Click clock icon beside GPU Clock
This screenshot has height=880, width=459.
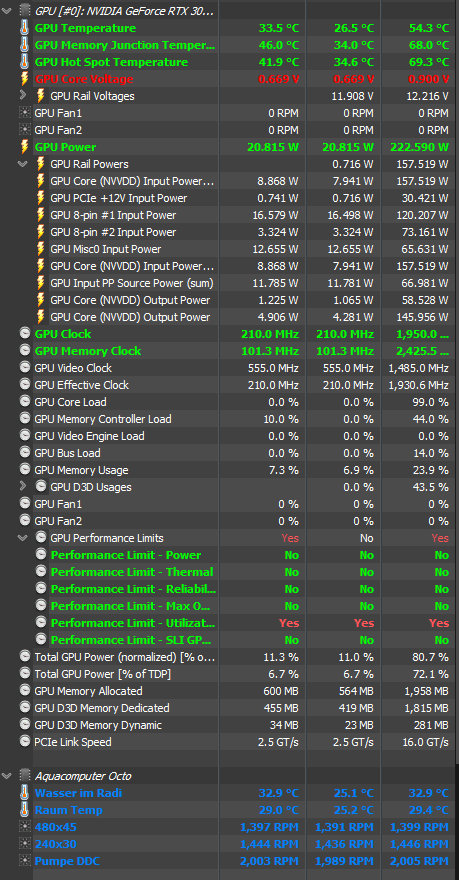[x=25, y=334]
